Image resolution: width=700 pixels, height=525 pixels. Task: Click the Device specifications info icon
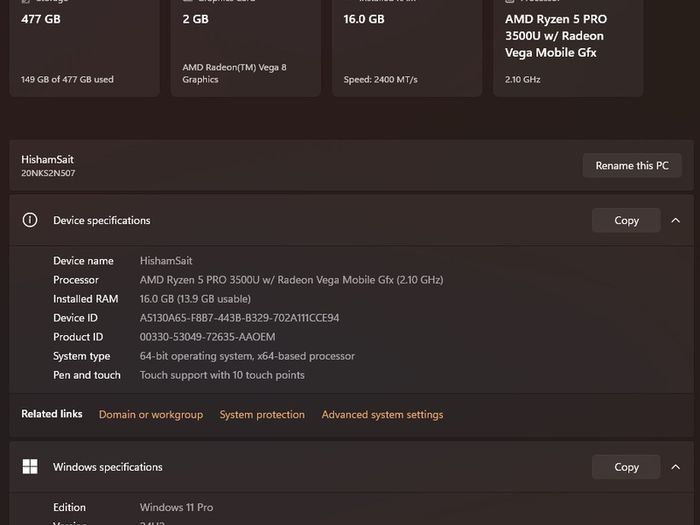[30, 220]
